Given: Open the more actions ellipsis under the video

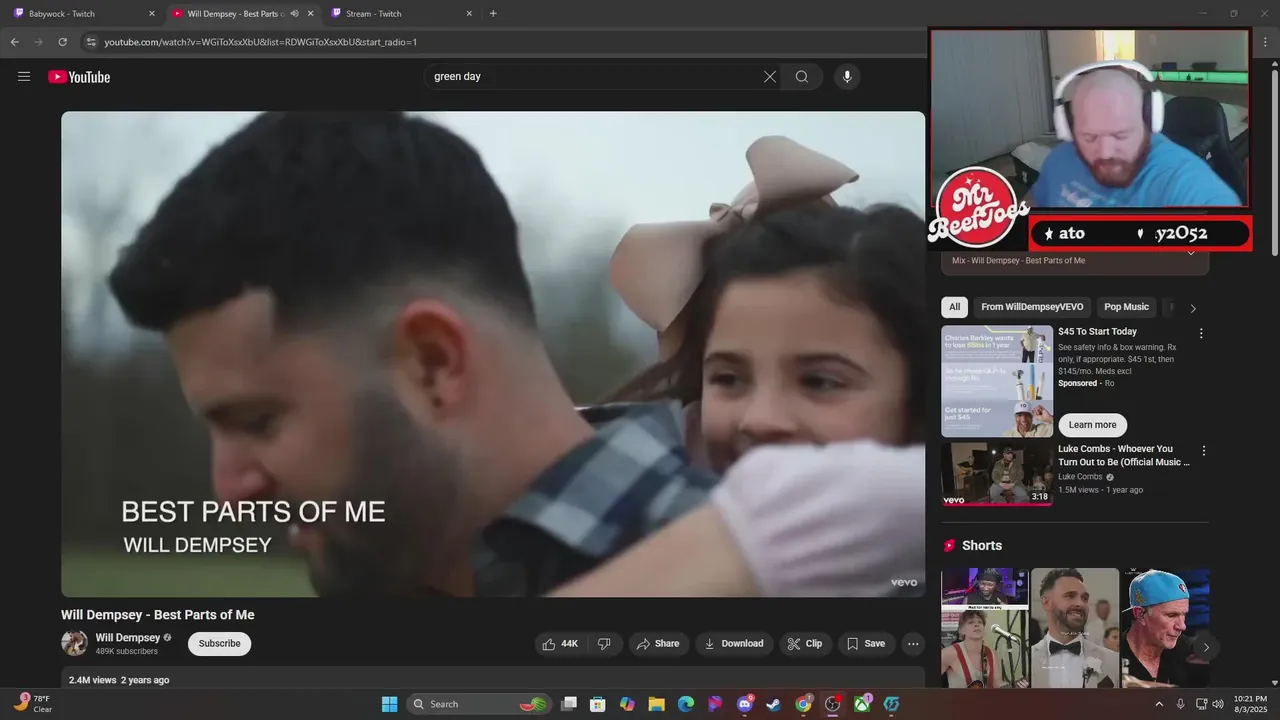Looking at the screenshot, I should 913,644.
